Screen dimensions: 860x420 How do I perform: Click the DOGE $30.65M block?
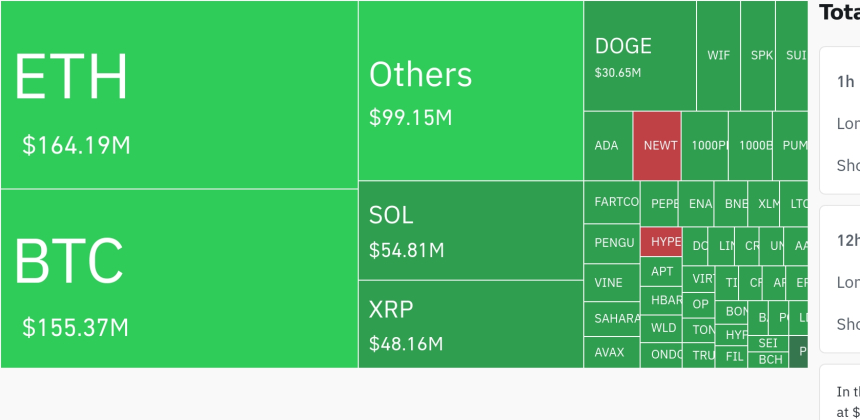click(639, 56)
